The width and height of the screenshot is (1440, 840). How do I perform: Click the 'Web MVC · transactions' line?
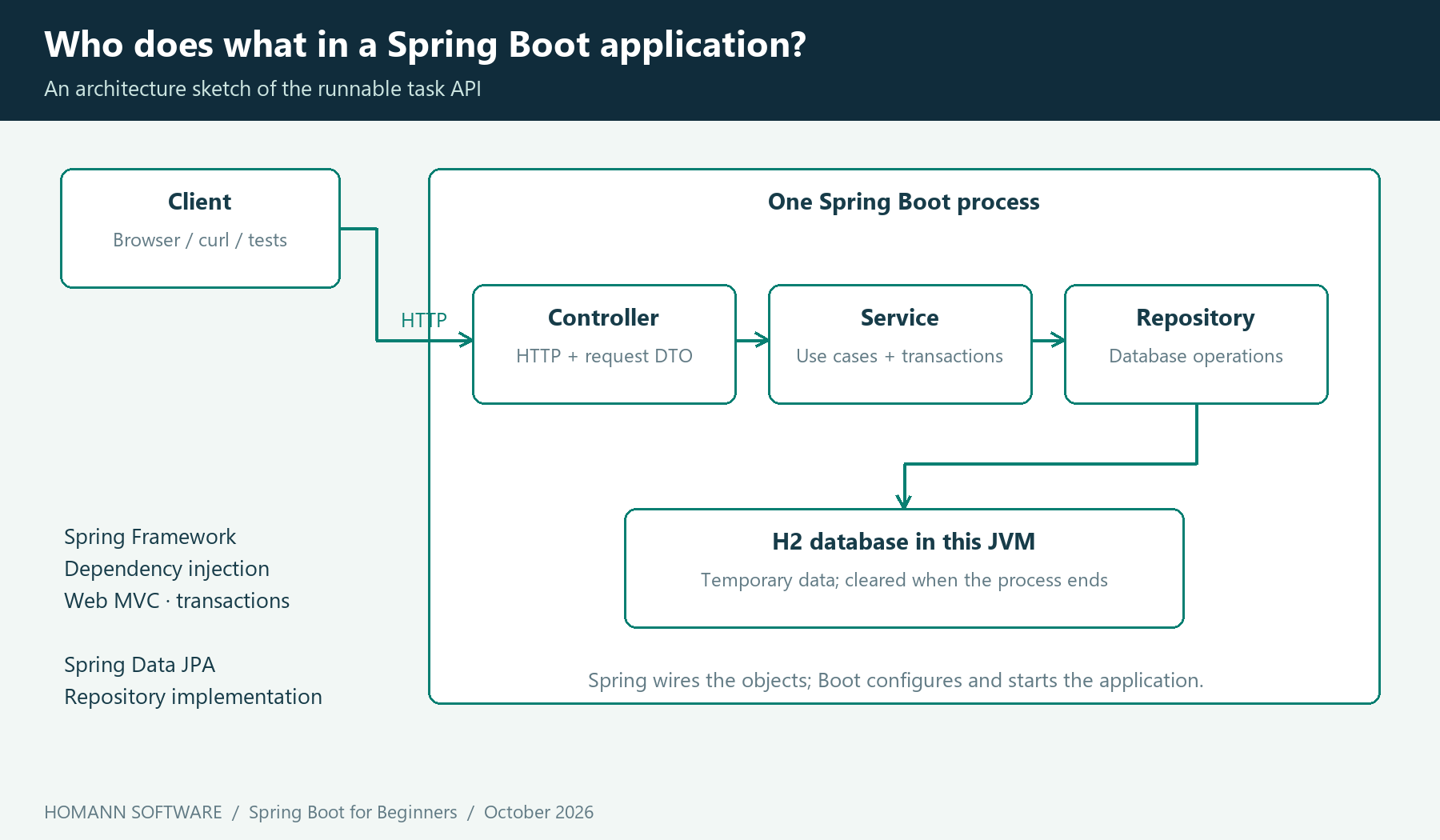(177, 601)
